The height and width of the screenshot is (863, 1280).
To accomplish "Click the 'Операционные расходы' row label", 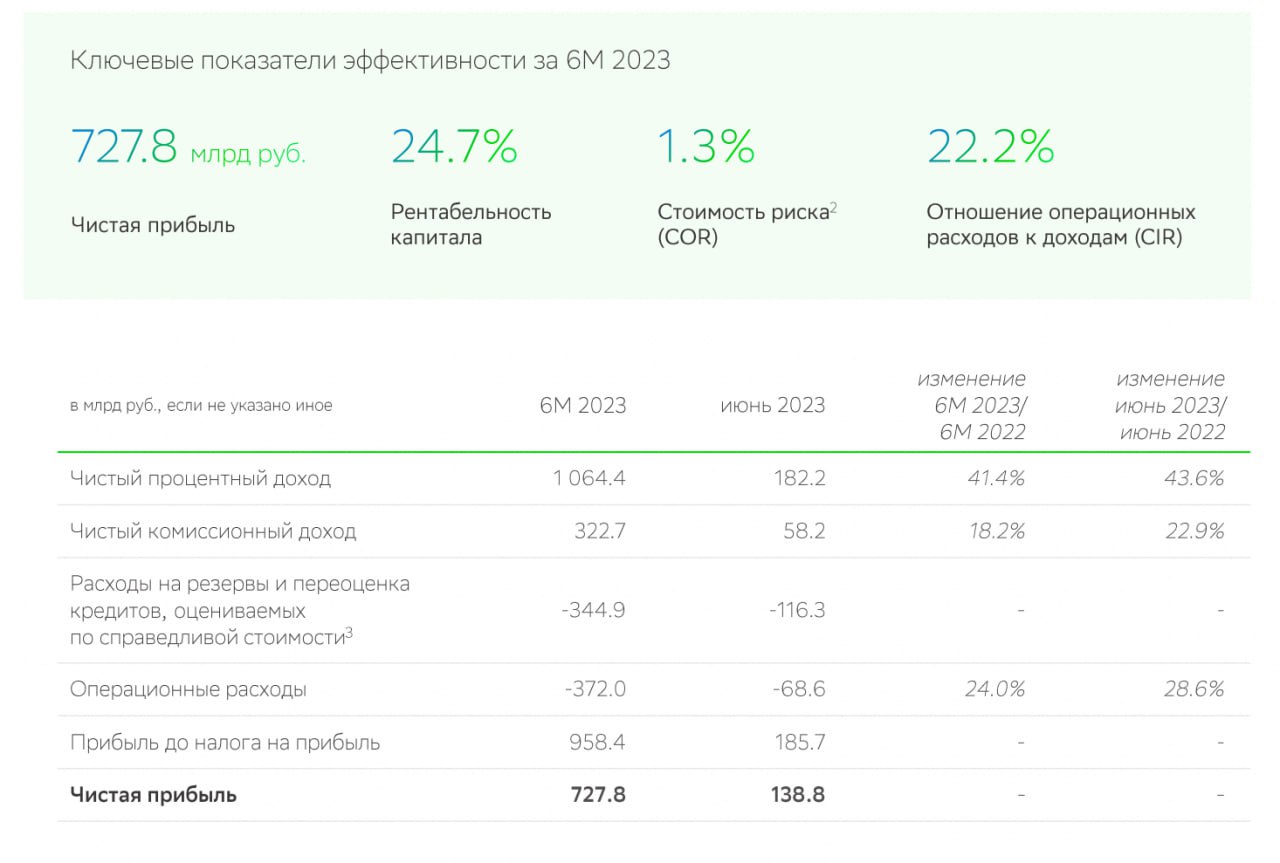I will (188, 690).
